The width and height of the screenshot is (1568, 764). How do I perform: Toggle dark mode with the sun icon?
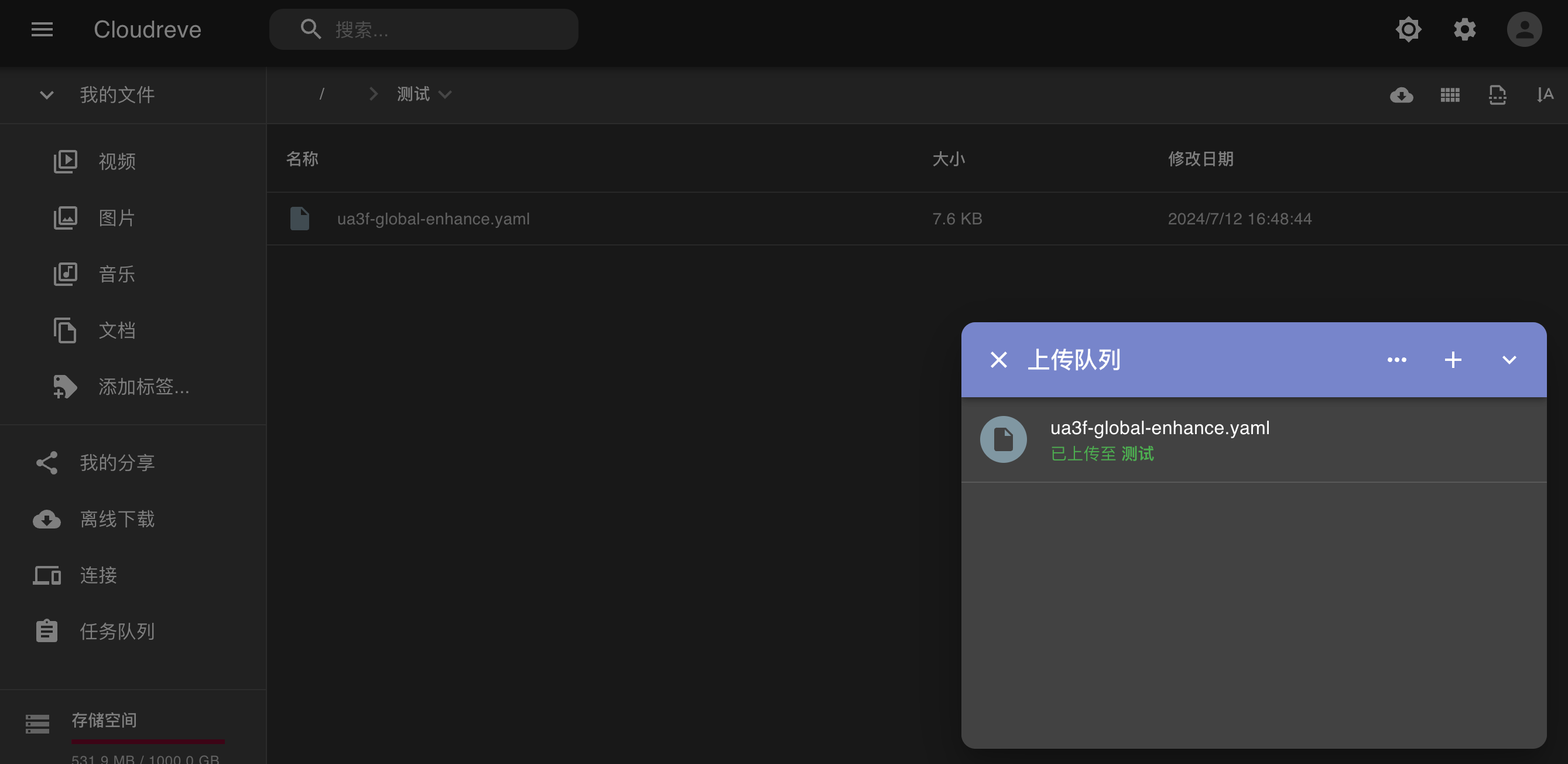pos(1408,29)
